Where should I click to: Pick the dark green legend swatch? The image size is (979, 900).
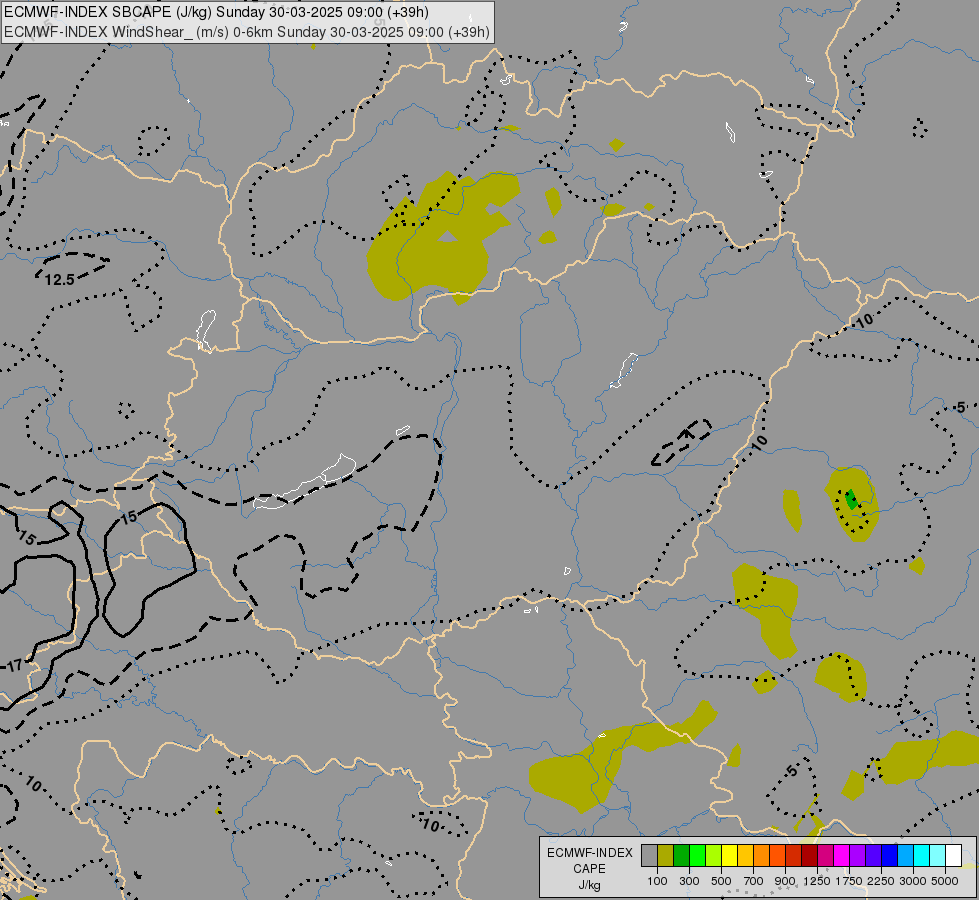tap(681, 856)
